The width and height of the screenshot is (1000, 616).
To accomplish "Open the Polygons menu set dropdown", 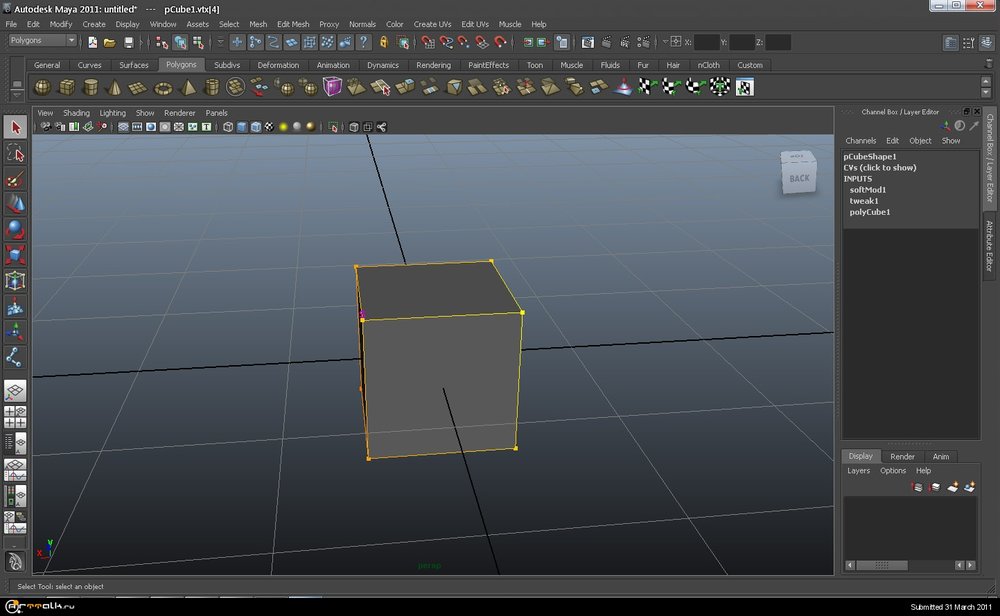I will 43,41.
